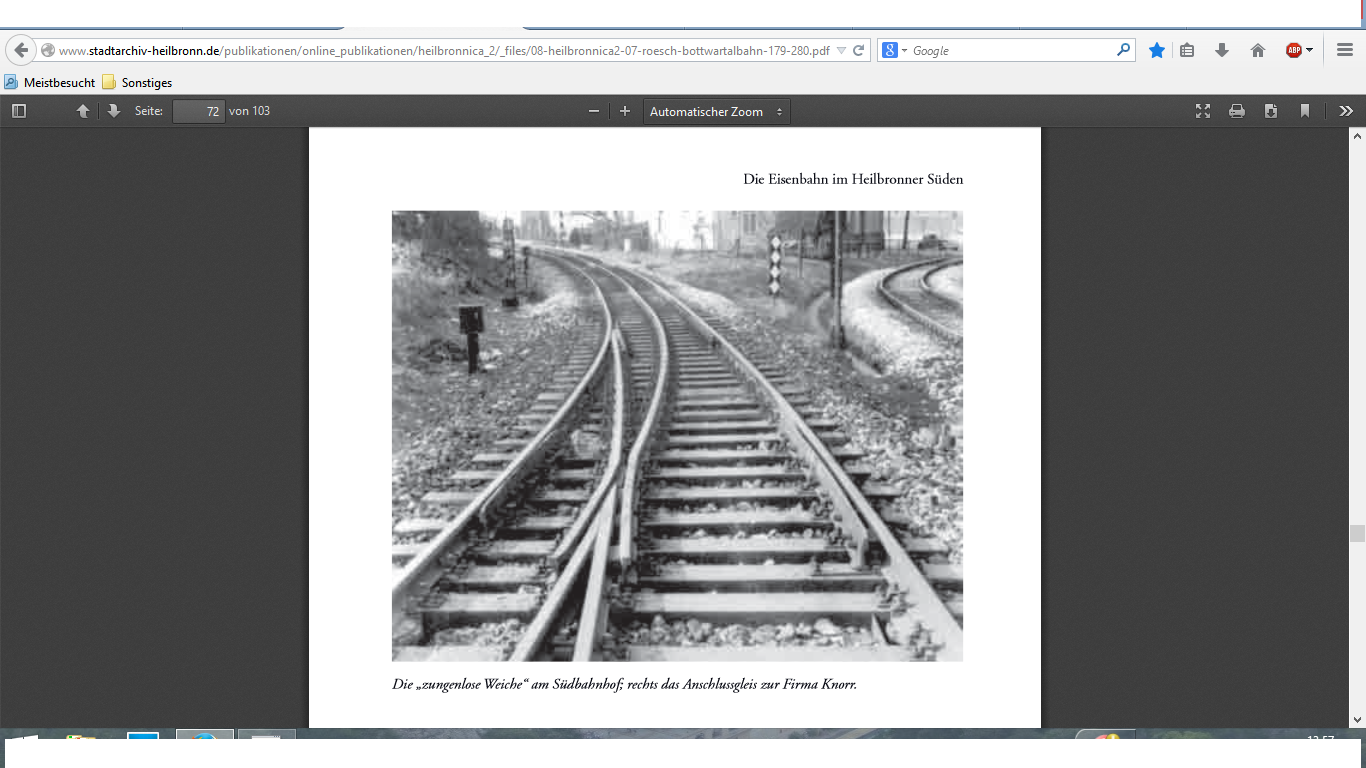Click the photo caption about 'zungenlose Weiche'
The height and width of the screenshot is (768, 1366).
[x=624, y=685]
